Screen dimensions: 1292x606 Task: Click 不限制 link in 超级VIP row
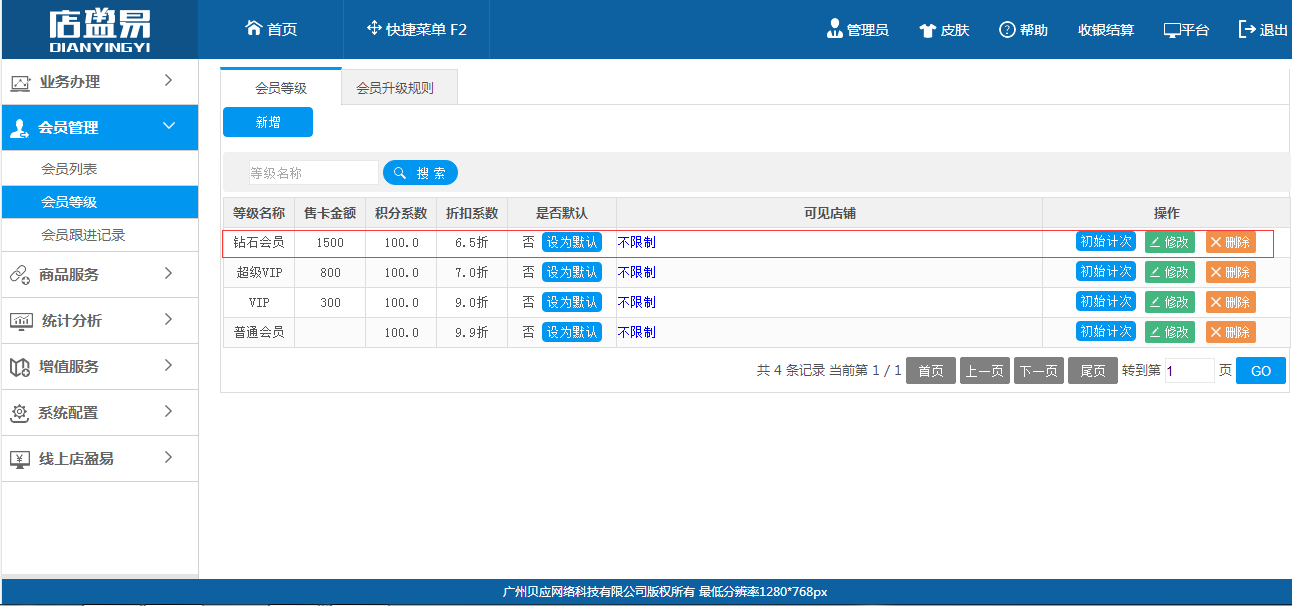tap(637, 272)
